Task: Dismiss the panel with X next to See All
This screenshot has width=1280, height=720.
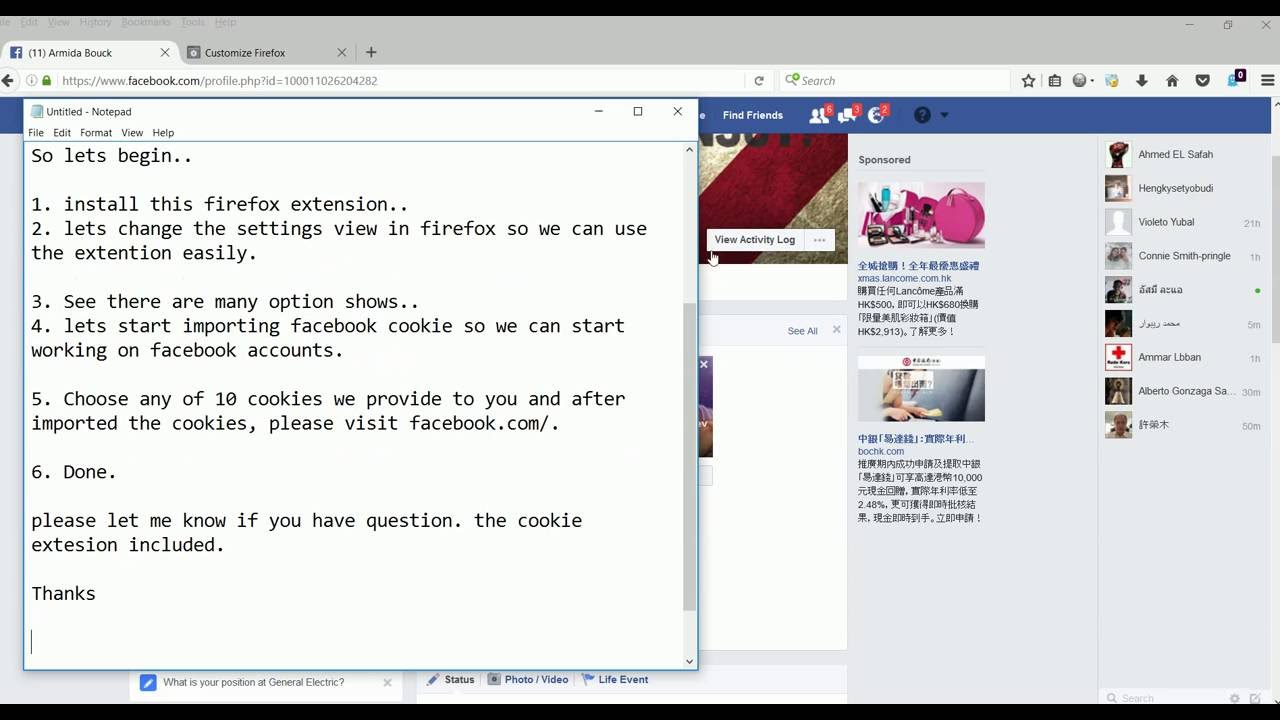Action: [837, 330]
